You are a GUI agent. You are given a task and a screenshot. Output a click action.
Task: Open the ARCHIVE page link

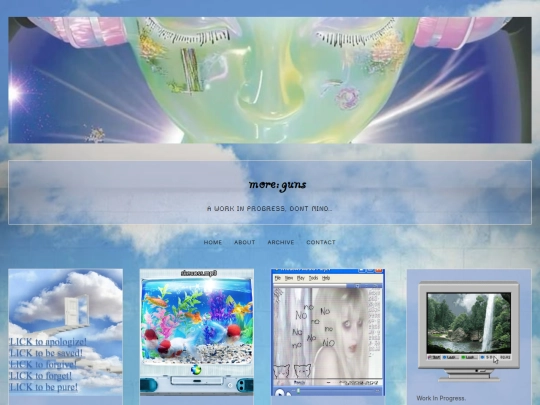click(x=281, y=242)
